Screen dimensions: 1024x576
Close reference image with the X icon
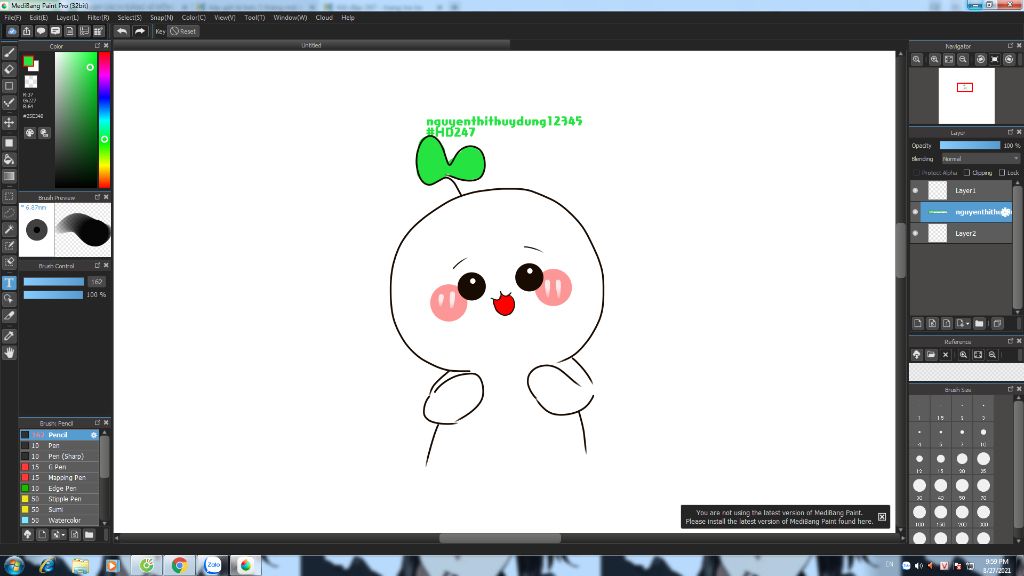(945, 355)
